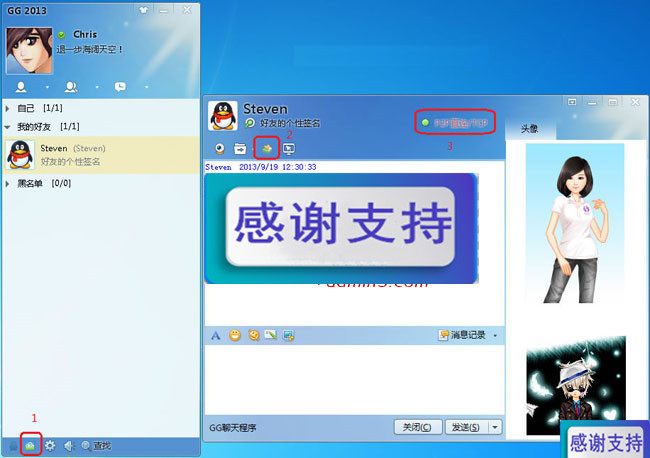Click the girl avatar show image
Screen dimensions: 650x458
(575, 223)
